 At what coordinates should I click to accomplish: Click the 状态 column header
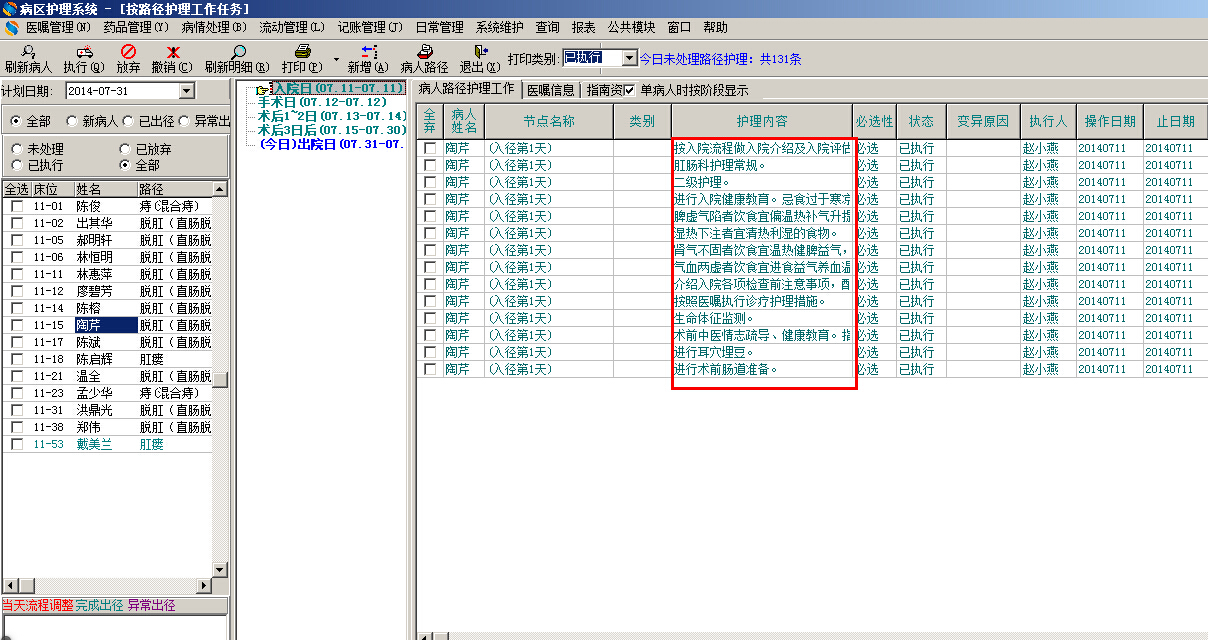click(x=921, y=121)
